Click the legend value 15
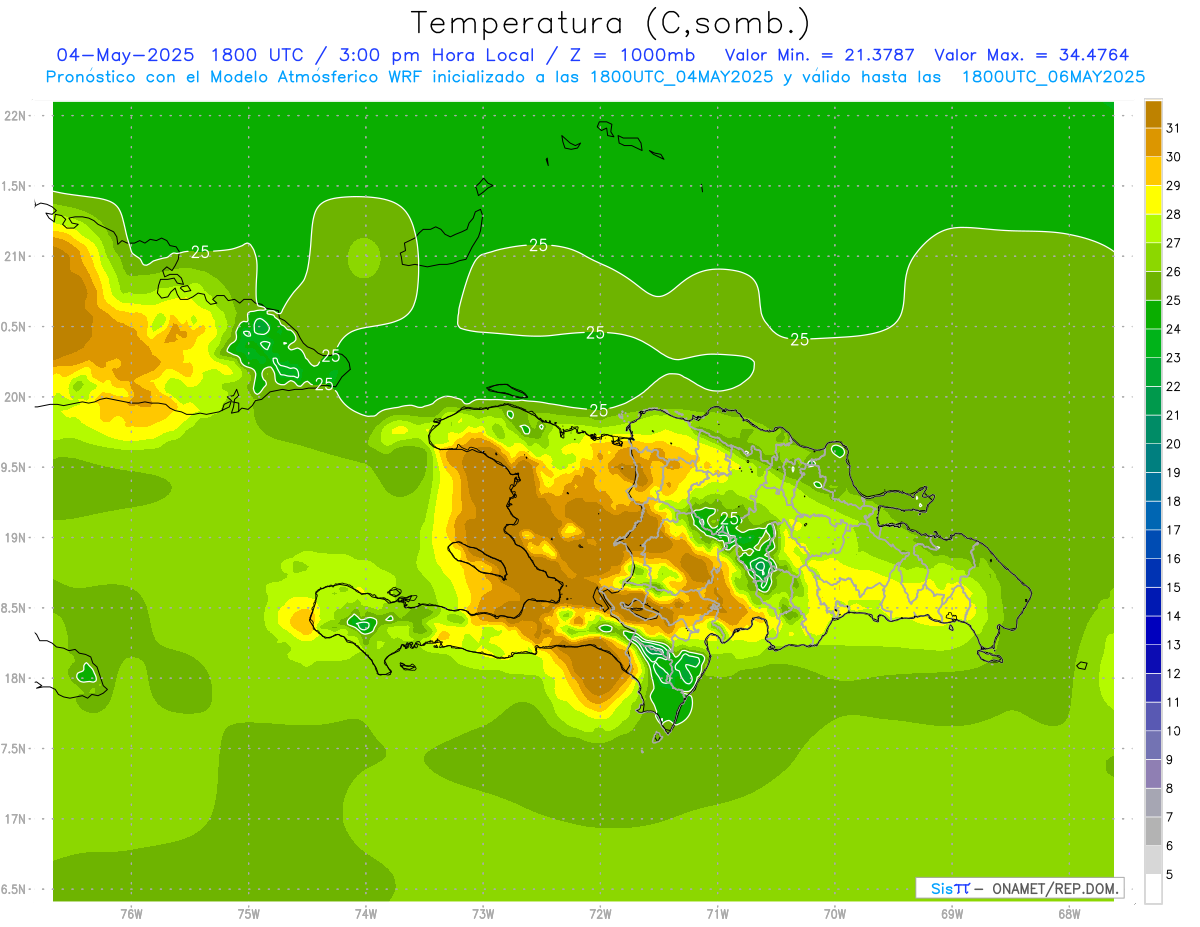The height and width of the screenshot is (927, 1200). click(x=1173, y=587)
